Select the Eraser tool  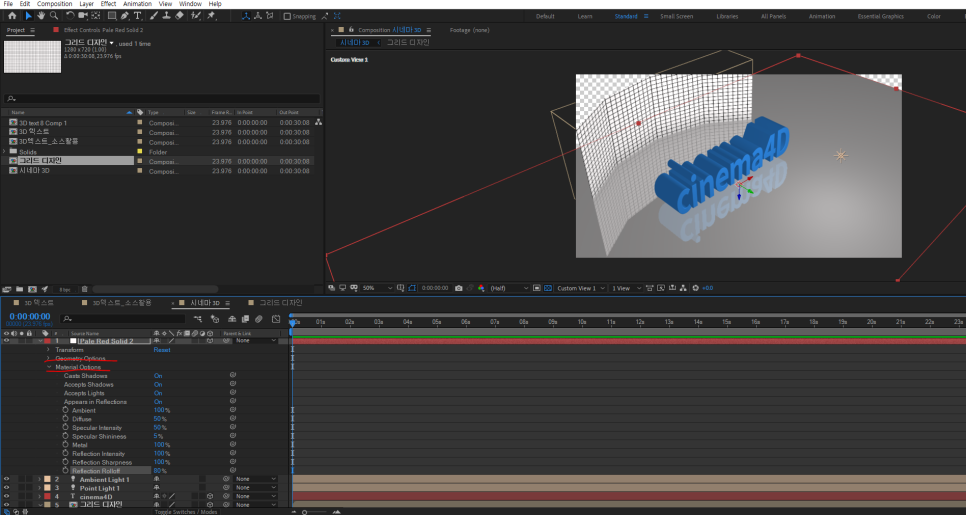coord(179,16)
